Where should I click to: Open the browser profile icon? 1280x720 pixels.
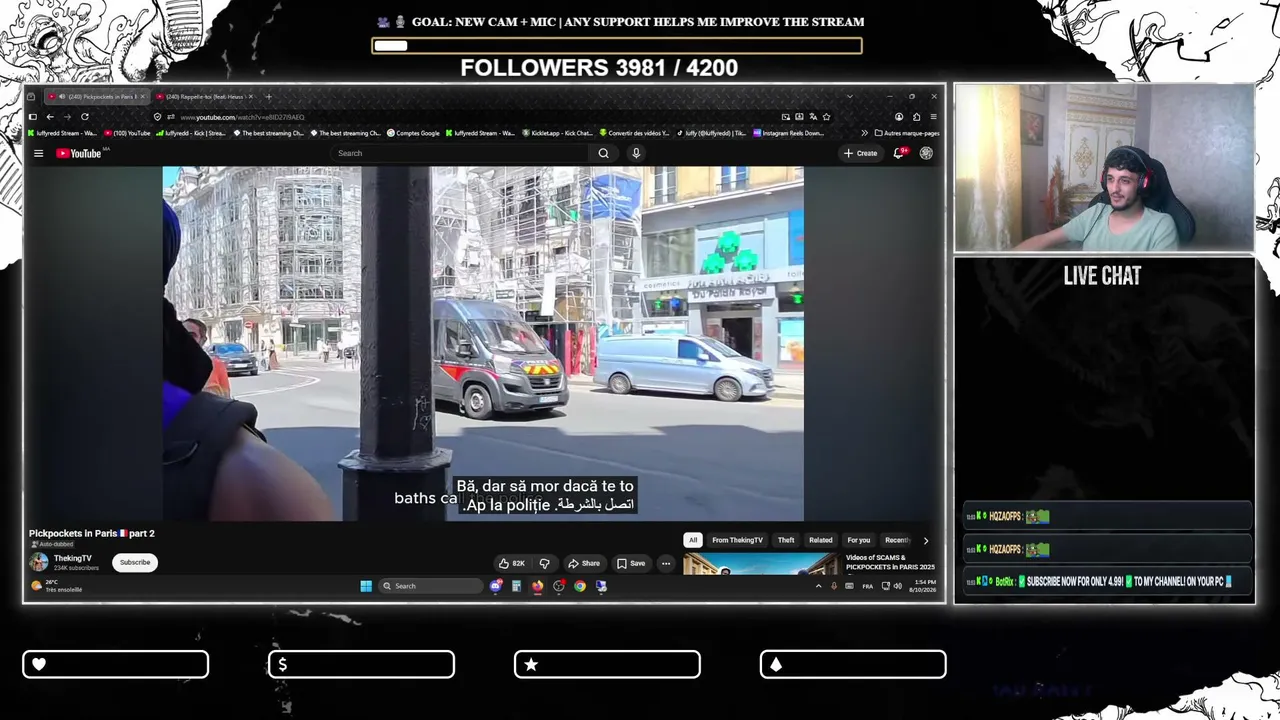tap(900, 117)
